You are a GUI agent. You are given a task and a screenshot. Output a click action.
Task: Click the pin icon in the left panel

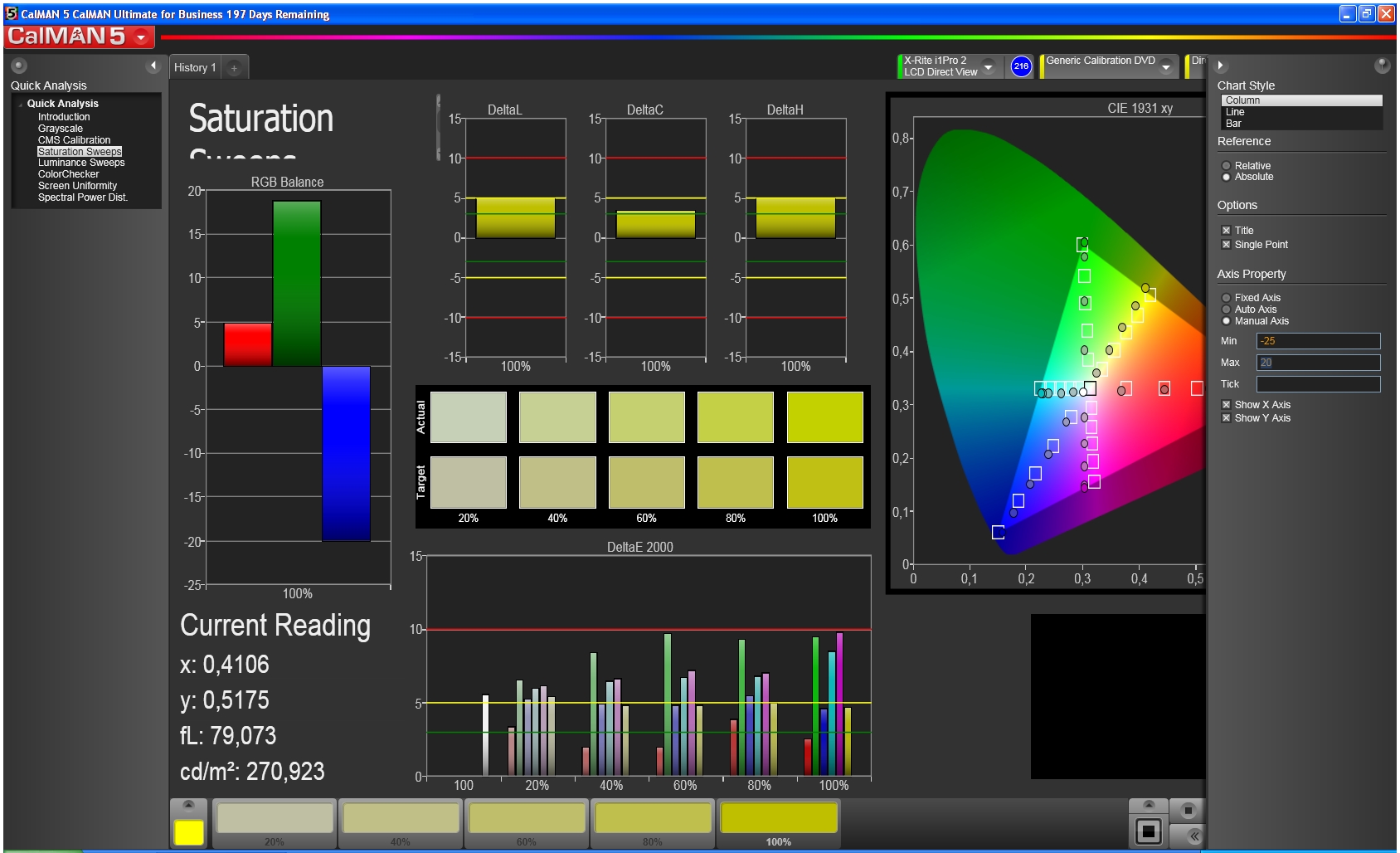[x=19, y=66]
